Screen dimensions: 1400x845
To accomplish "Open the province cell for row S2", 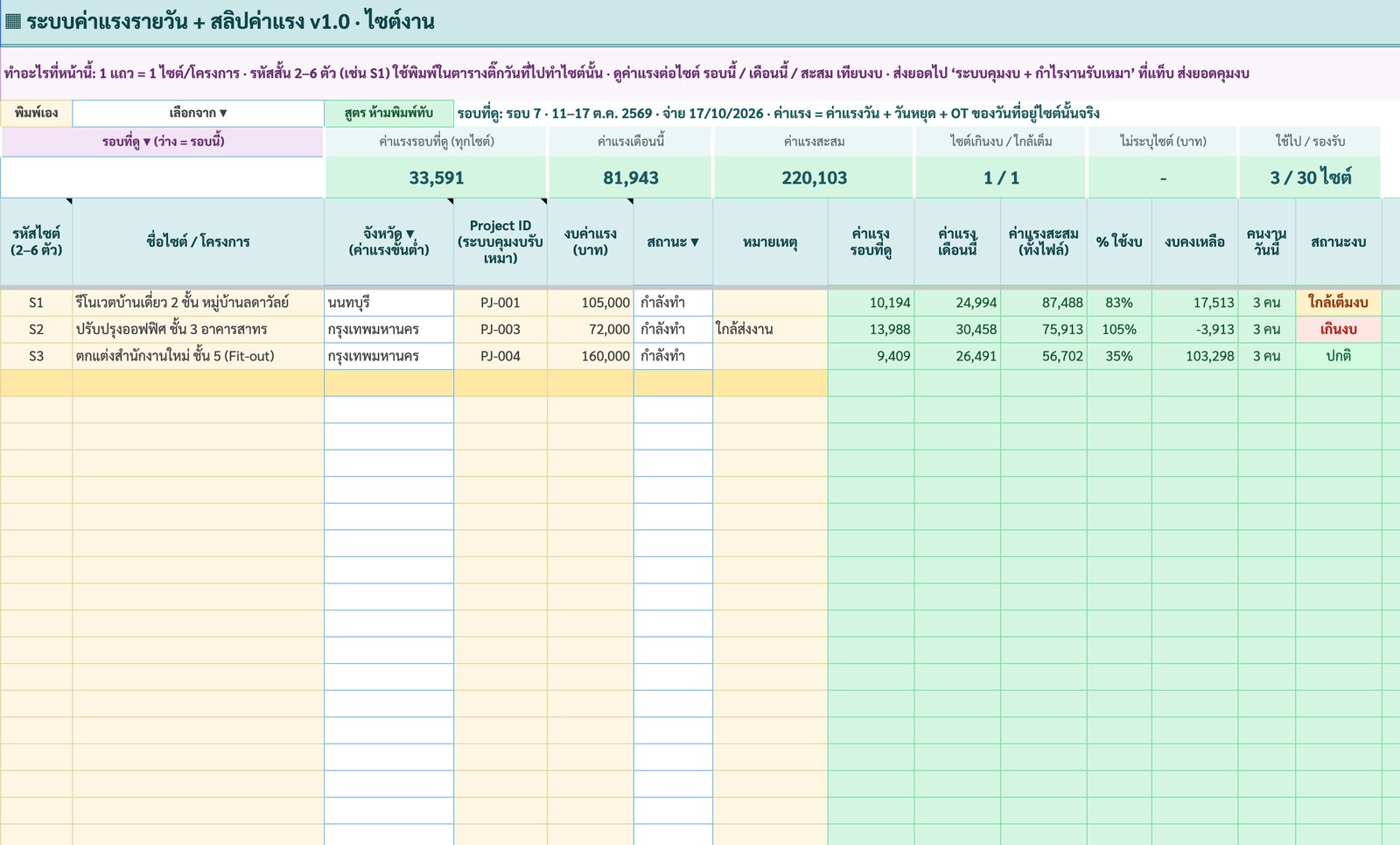I will click(388, 330).
